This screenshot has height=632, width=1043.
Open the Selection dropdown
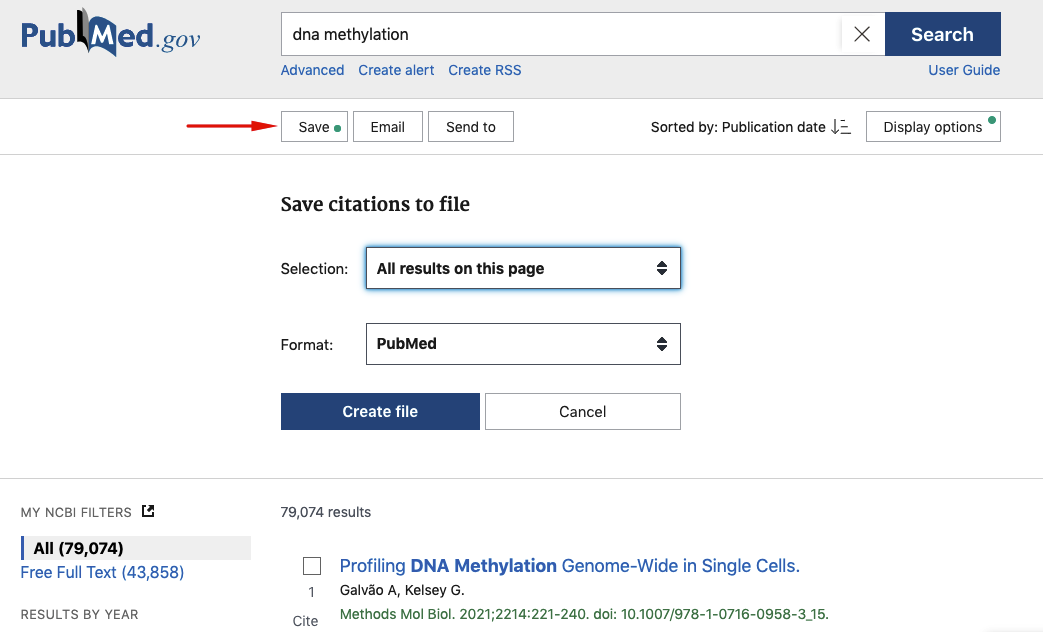523,268
